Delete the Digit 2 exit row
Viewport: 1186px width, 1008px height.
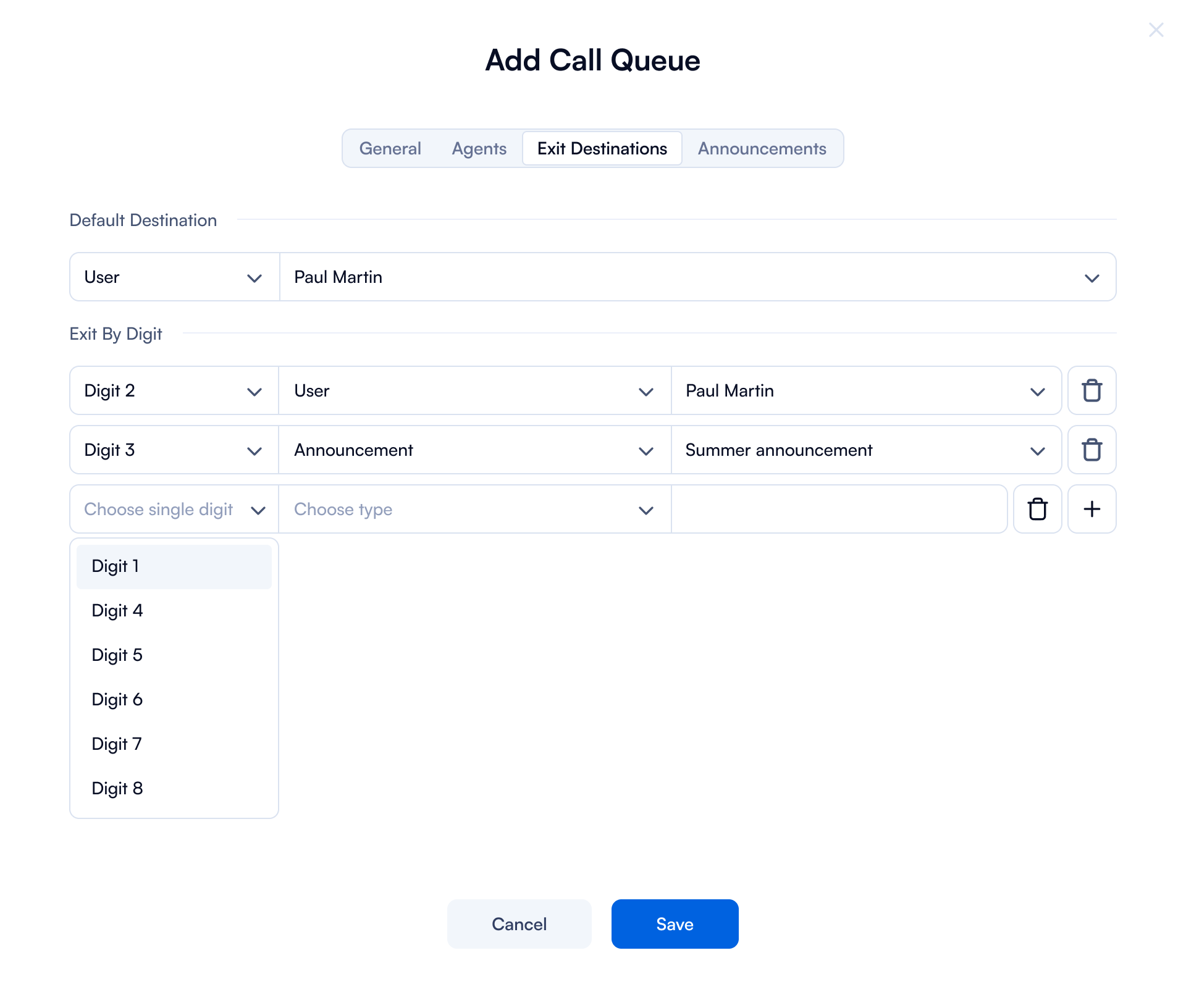pos(1091,390)
